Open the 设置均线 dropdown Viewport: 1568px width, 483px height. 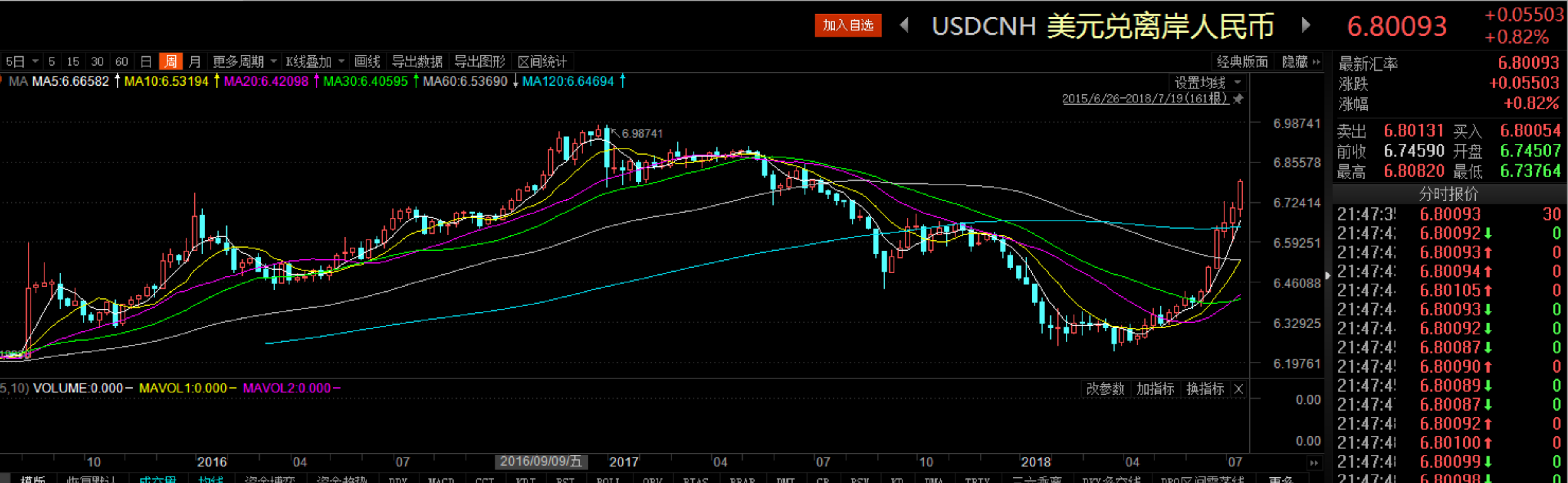(1207, 82)
